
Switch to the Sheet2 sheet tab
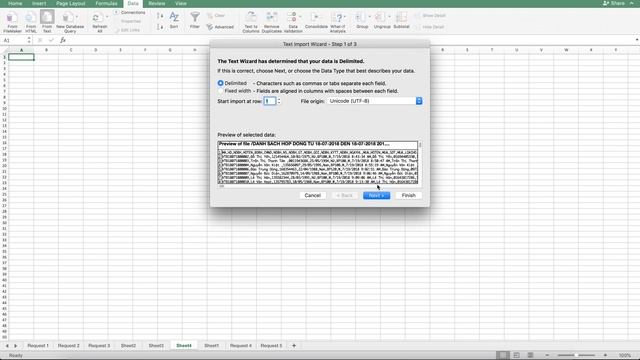(128, 346)
